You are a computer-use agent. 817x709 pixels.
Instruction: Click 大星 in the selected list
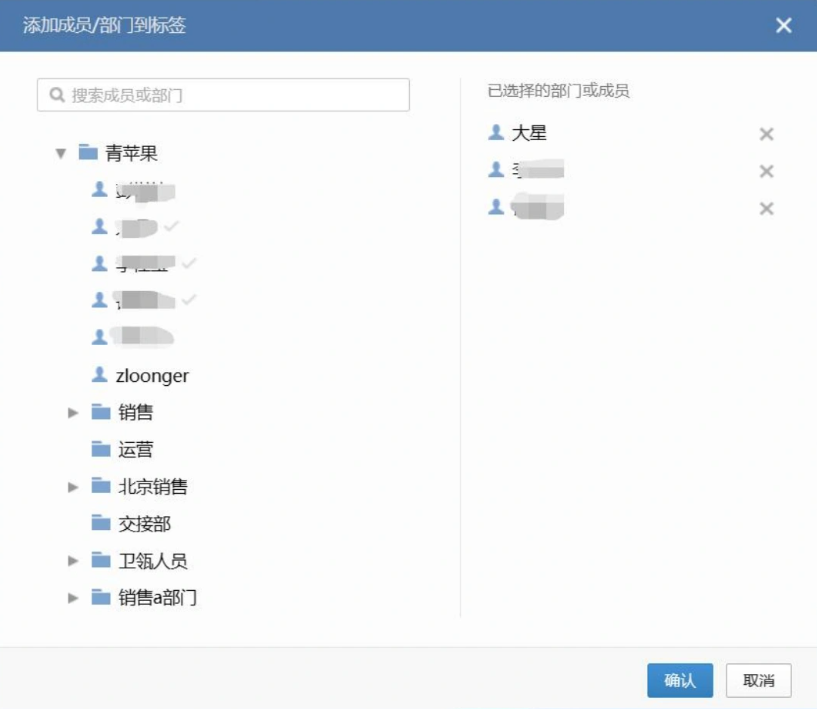[529, 133]
